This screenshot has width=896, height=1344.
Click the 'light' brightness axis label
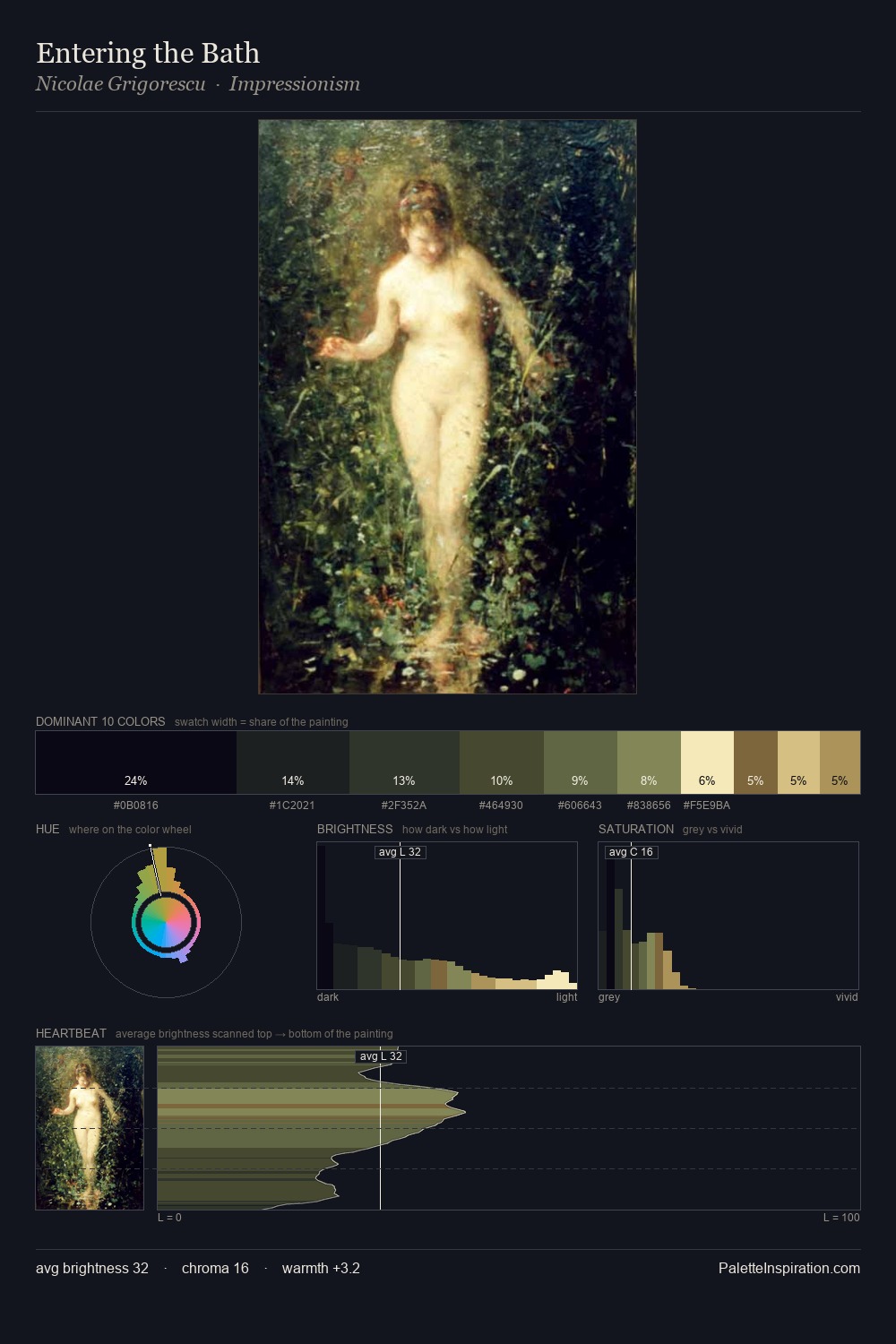coord(566,997)
